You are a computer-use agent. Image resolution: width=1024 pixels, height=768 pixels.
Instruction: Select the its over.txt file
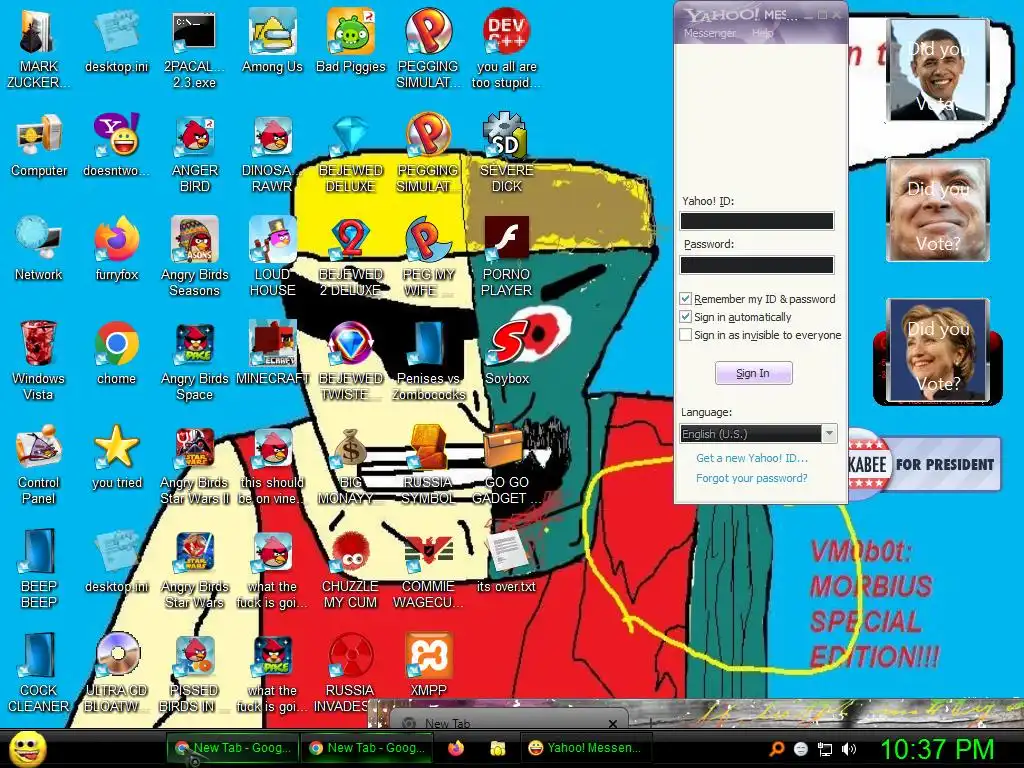pyautogui.click(x=506, y=561)
